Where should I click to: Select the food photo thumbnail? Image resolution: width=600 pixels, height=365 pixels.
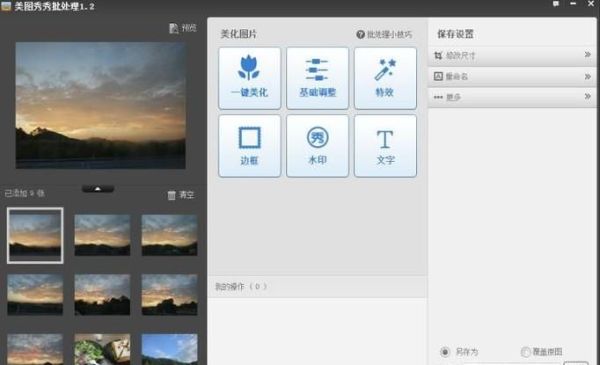click(x=102, y=349)
